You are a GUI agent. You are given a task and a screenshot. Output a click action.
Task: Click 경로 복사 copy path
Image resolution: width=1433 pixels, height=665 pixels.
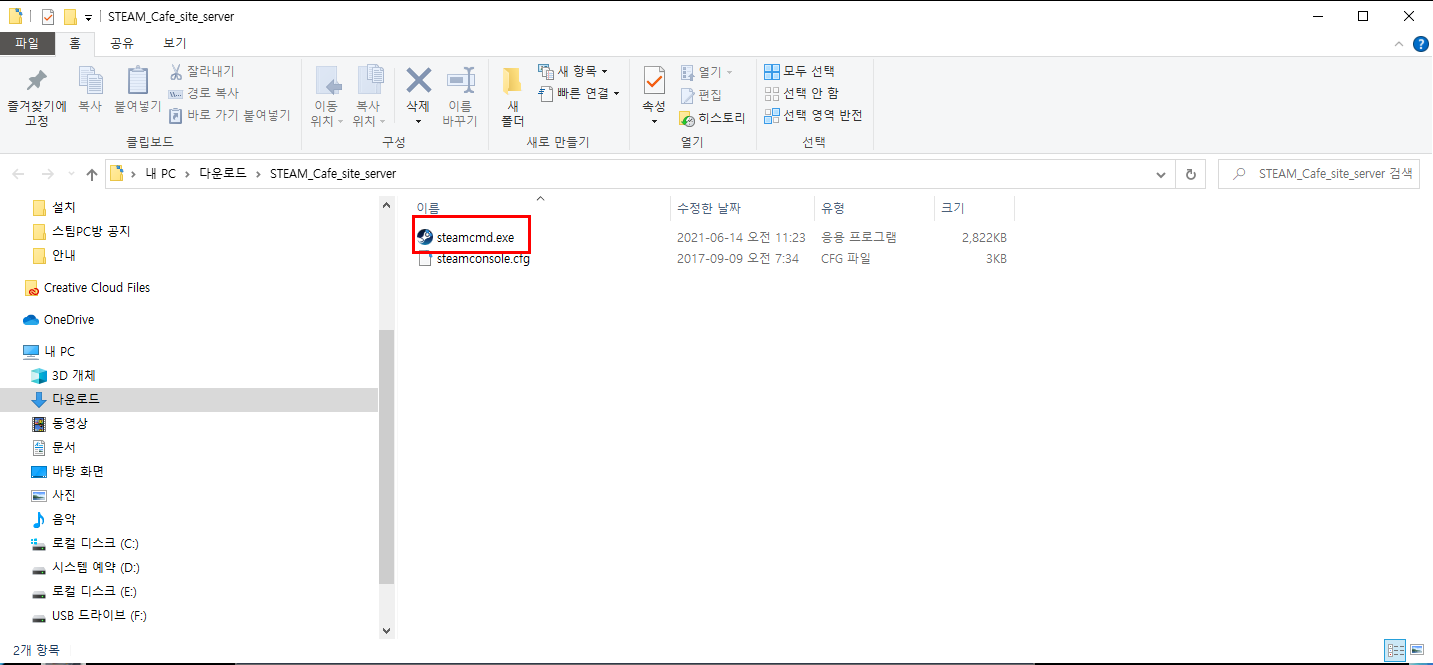(203, 93)
